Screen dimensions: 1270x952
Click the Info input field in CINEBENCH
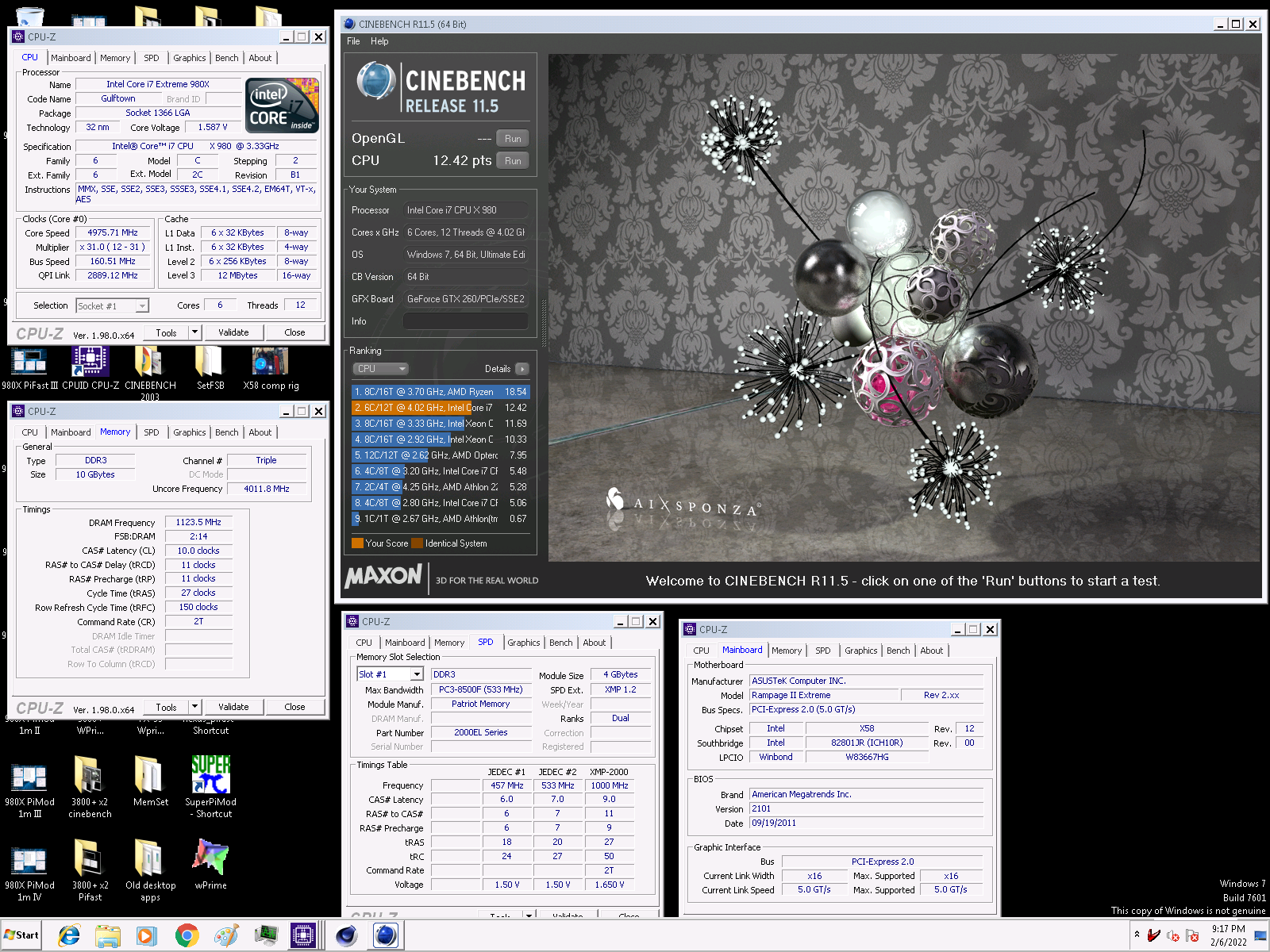466,321
